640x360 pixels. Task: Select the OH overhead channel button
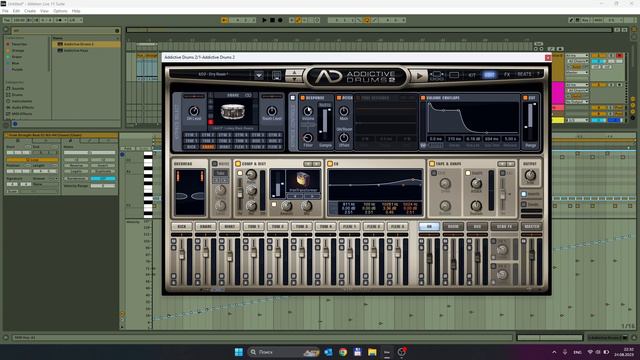429,226
